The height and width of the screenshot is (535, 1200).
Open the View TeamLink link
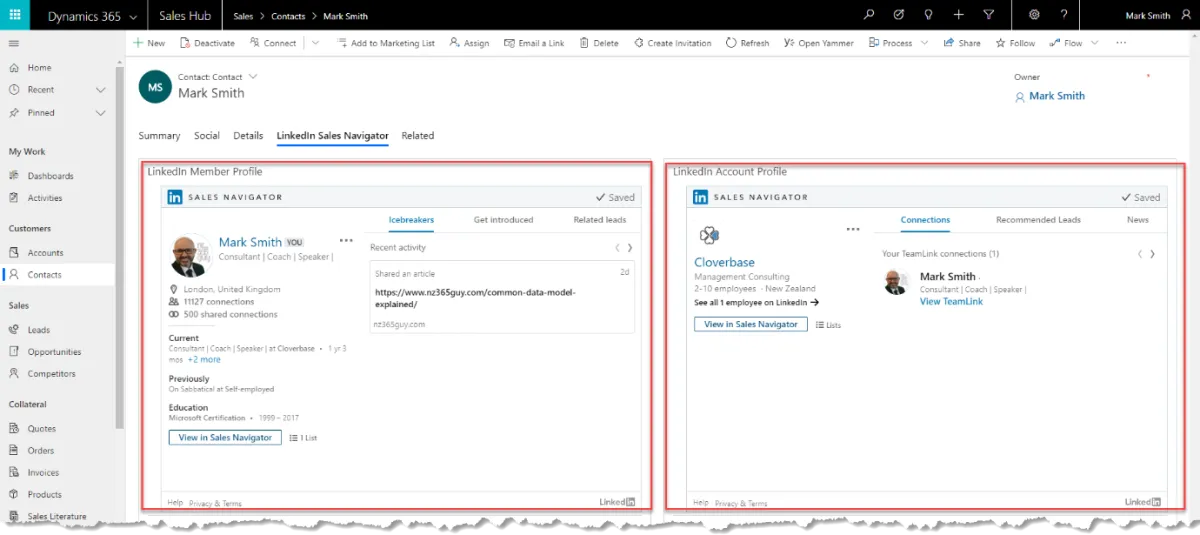pyautogui.click(x=951, y=301)
